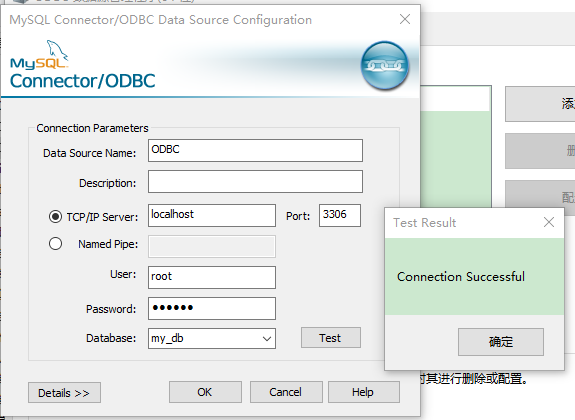This screenshot has height=420, width=575.
Task: Expand the Details >> options
Action: coord(64,392)
